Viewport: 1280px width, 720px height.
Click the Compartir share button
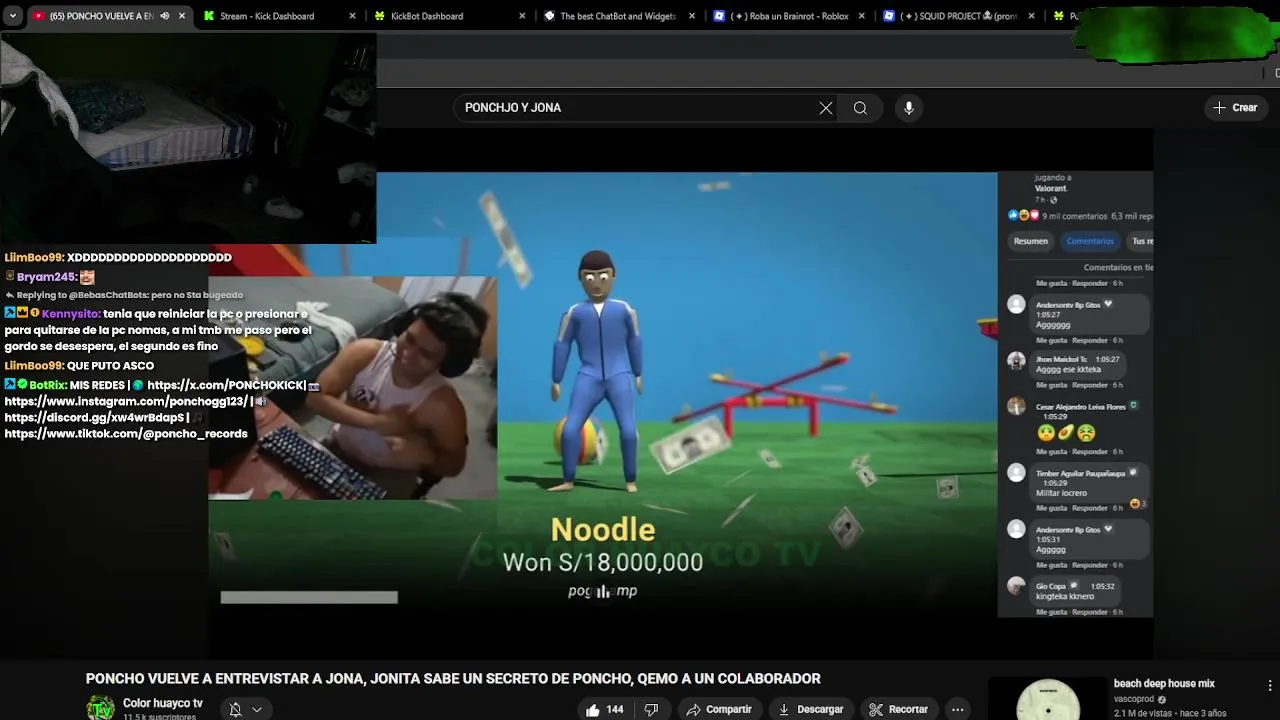point(718,710)
